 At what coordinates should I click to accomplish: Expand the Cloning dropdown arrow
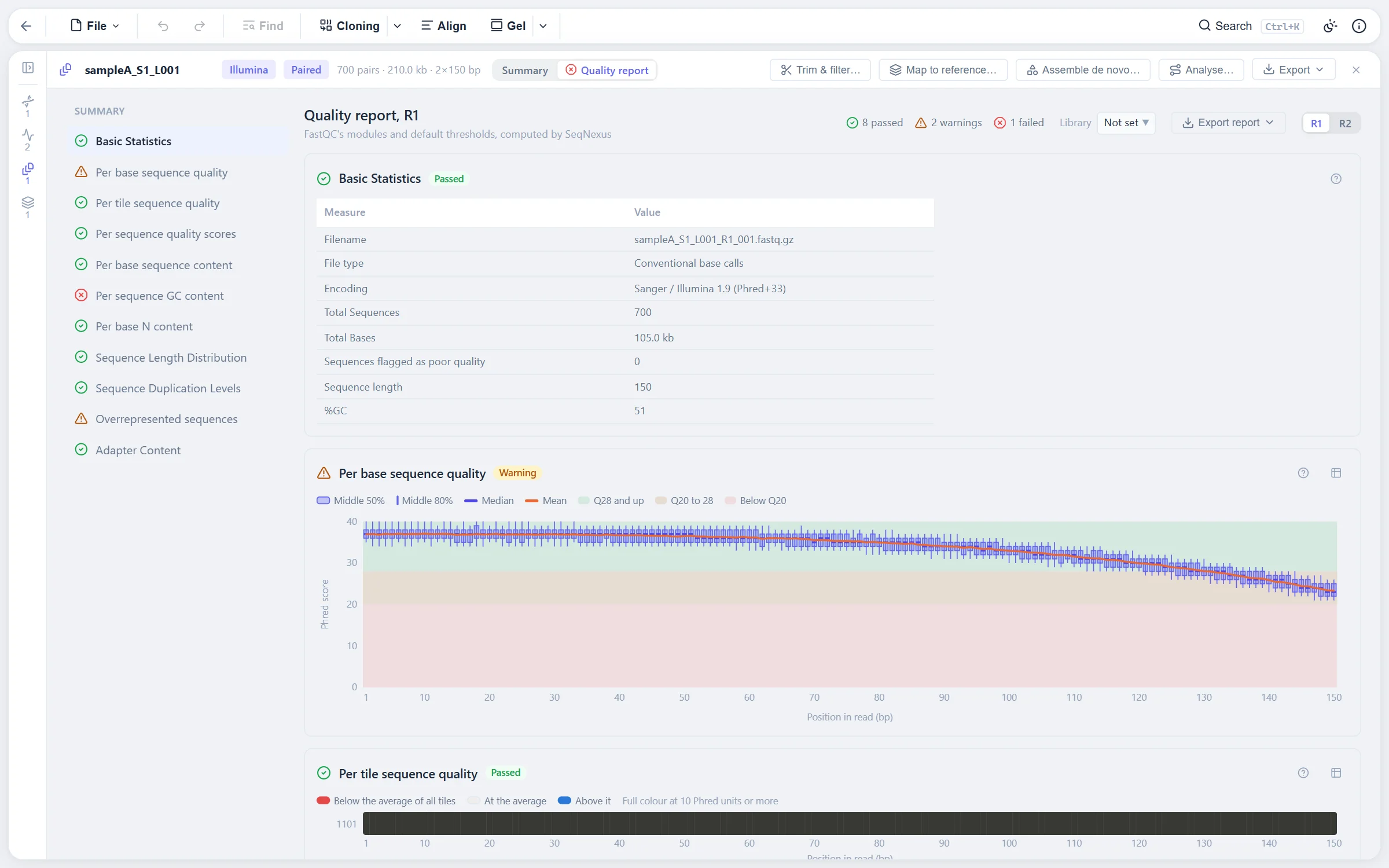pos(398,26)
